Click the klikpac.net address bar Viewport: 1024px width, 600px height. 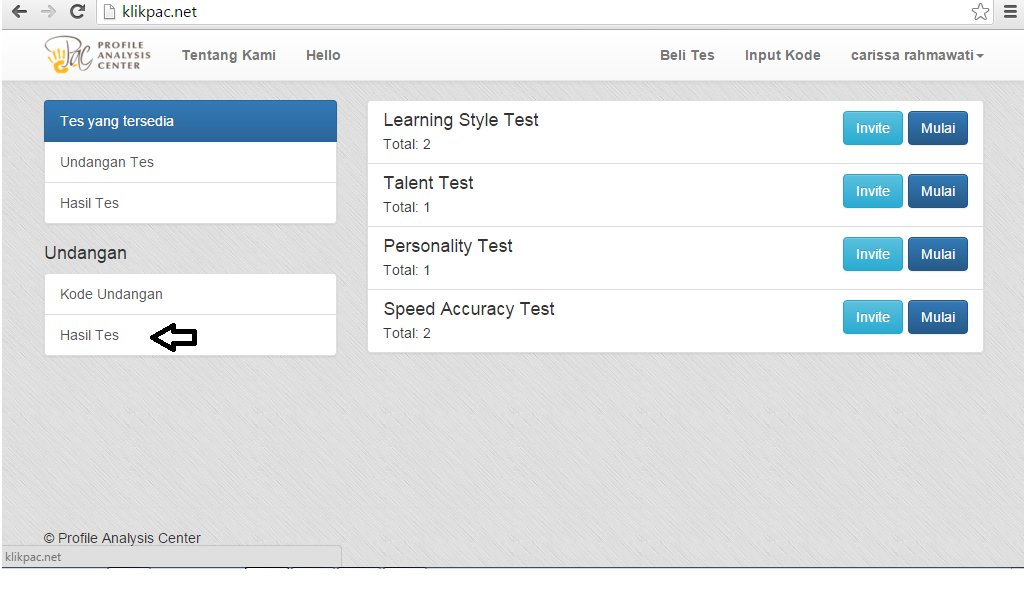[540, 12]
